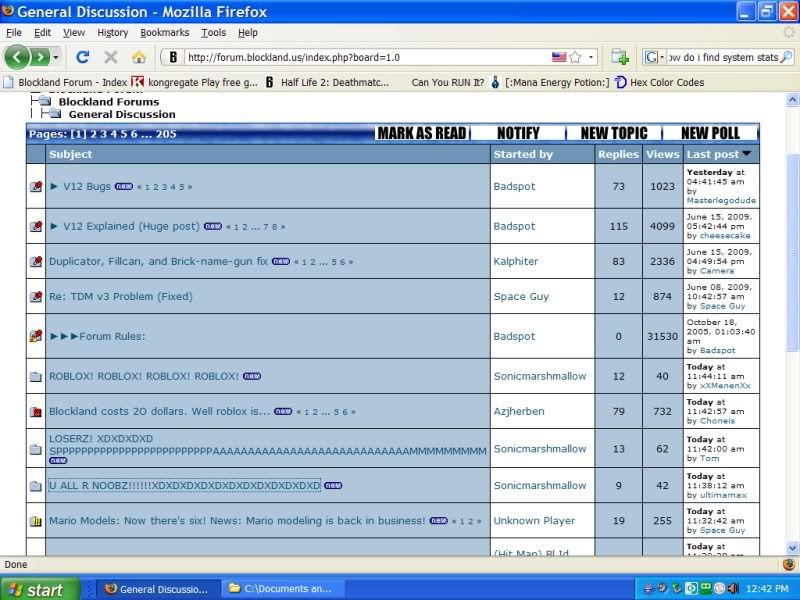Click the topic icon beside Mario Models
Screen dimensions: 800x600
tap(36, 521)
